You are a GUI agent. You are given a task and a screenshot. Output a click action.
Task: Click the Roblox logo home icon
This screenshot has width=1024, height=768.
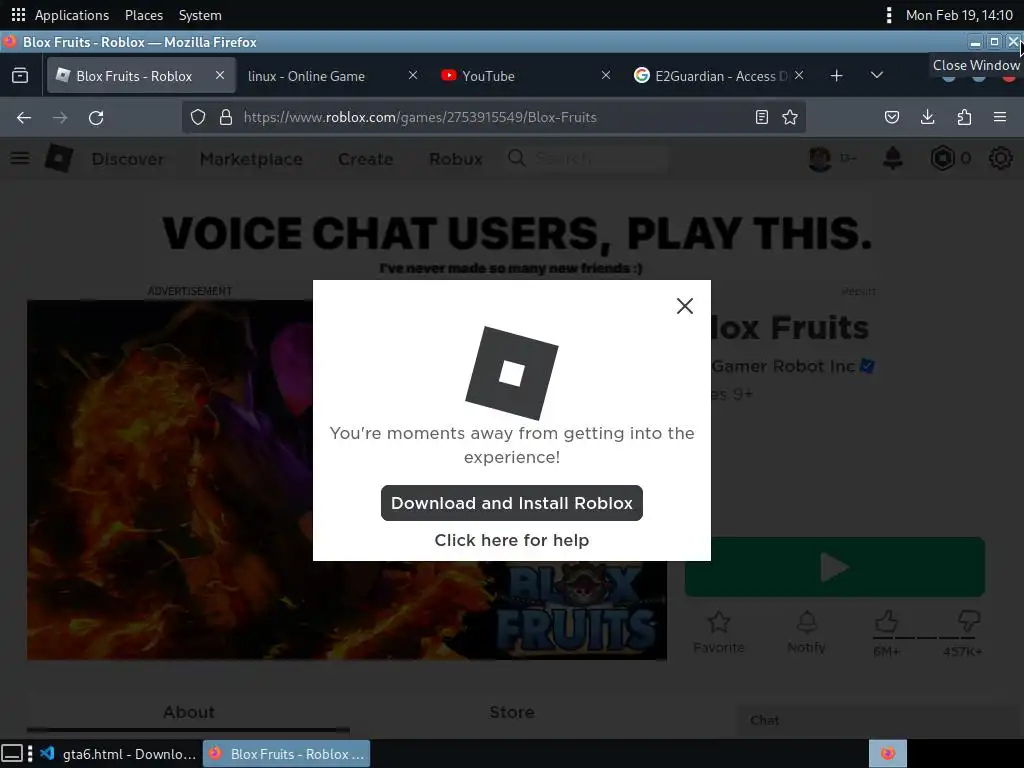point(59,158)
